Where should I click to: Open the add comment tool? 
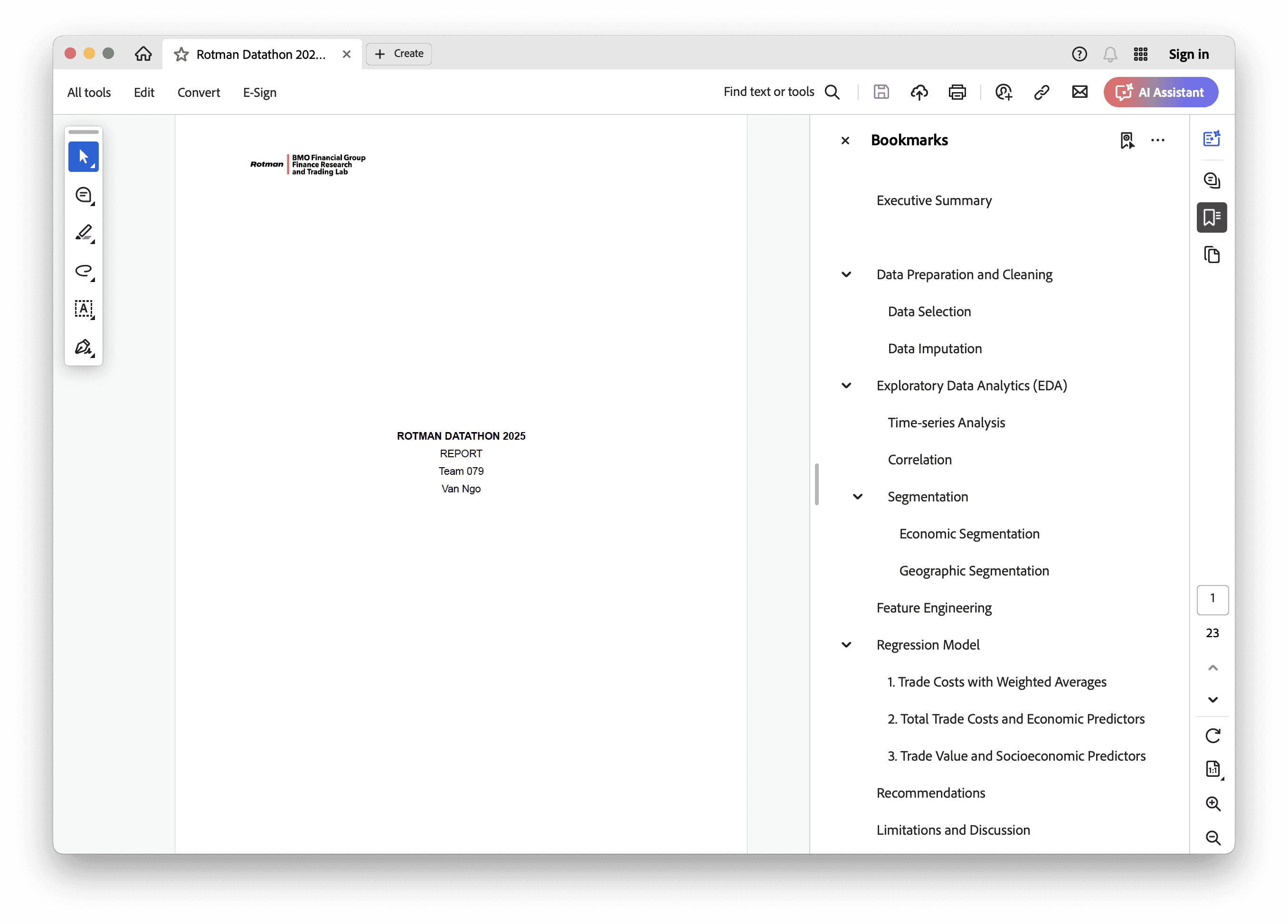(84, 195)
